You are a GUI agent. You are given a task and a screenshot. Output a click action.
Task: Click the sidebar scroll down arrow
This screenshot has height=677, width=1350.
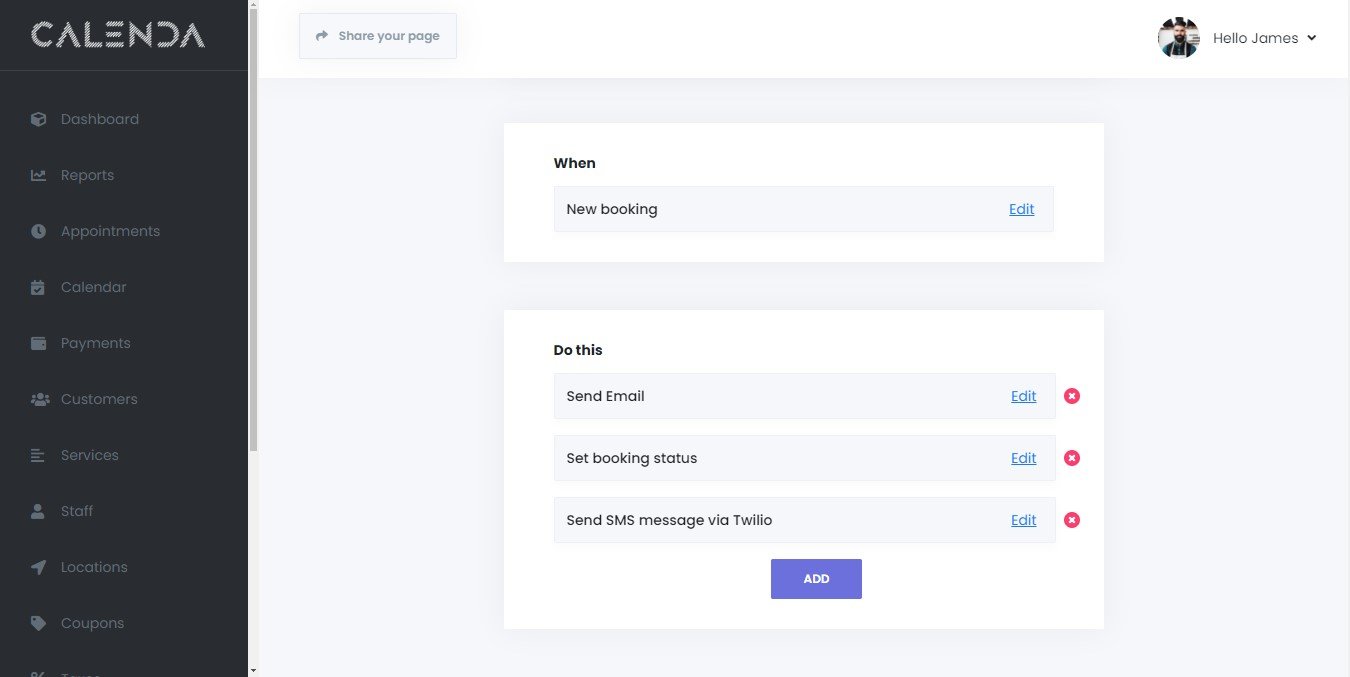click(x=253, y=670)
